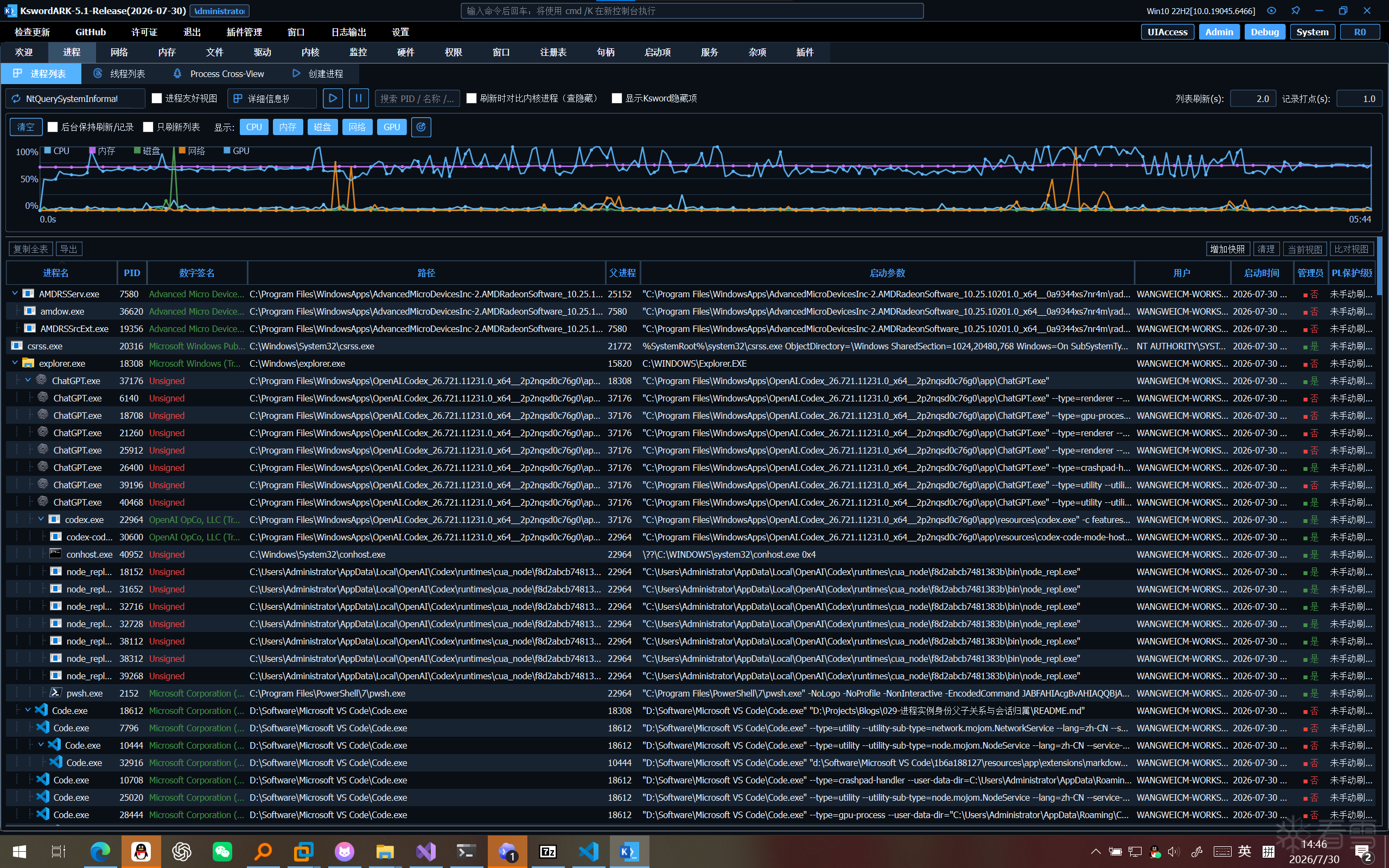Screen dimensions: 1389x868
Task: Go to the 注册表 tab
Action: point(553,52)
